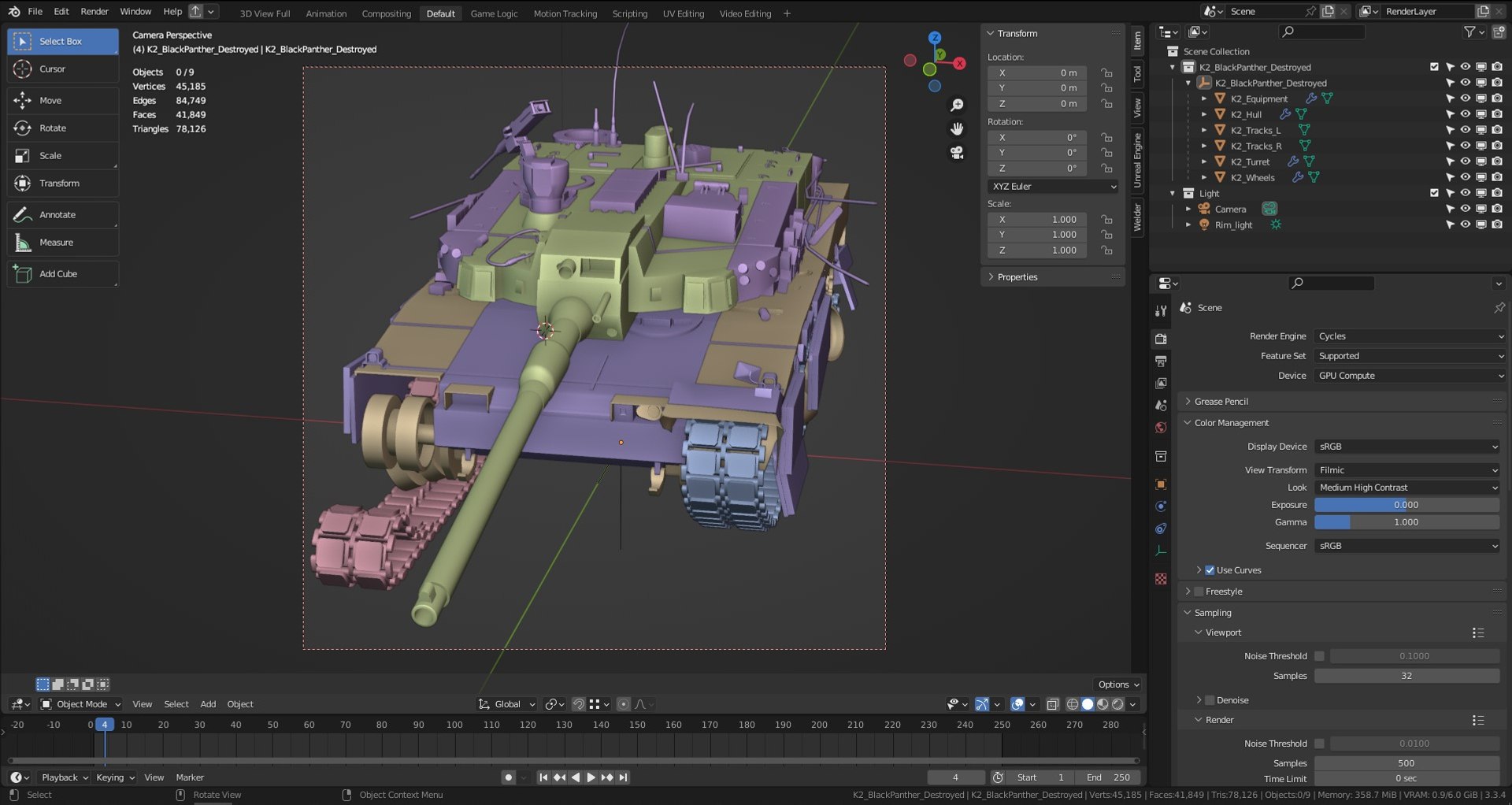Jump to the timeline end frame
Screen dimensions: 1512x805
point(623,777)
